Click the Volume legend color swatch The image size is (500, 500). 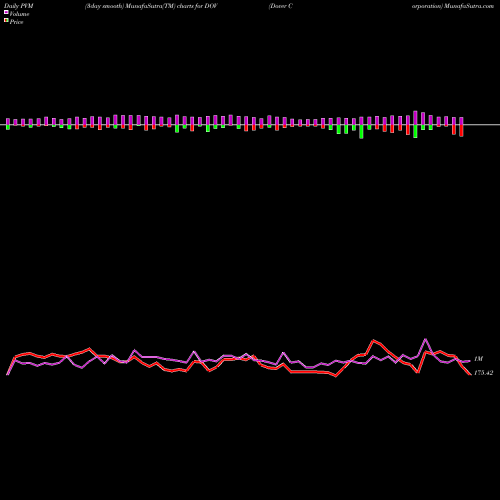(6, 13)
